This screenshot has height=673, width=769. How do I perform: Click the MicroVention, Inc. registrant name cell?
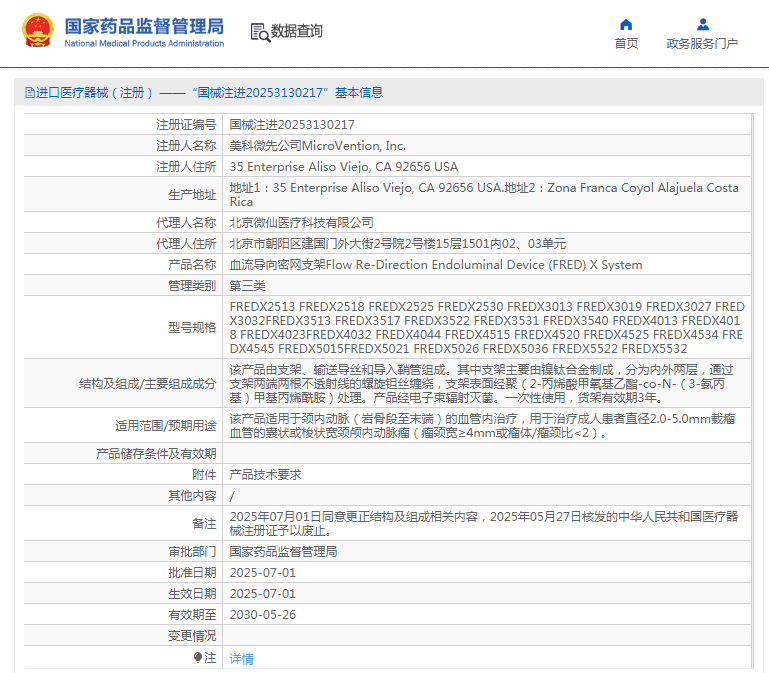(x=317, y=146)
